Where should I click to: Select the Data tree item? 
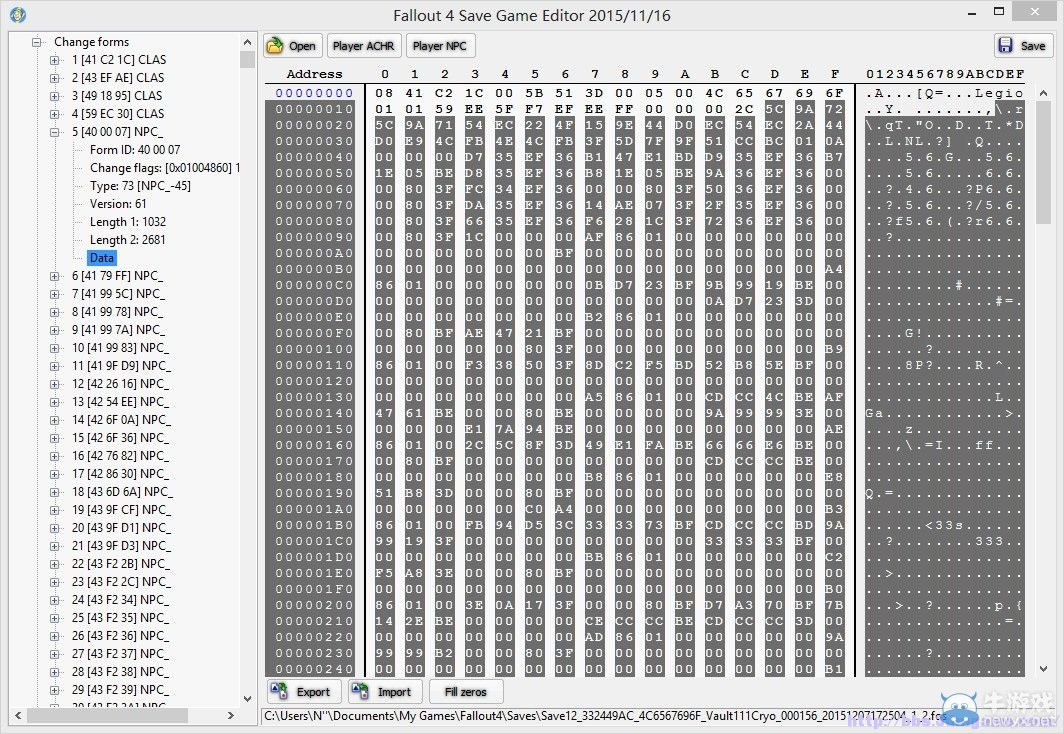click(102, 258)
